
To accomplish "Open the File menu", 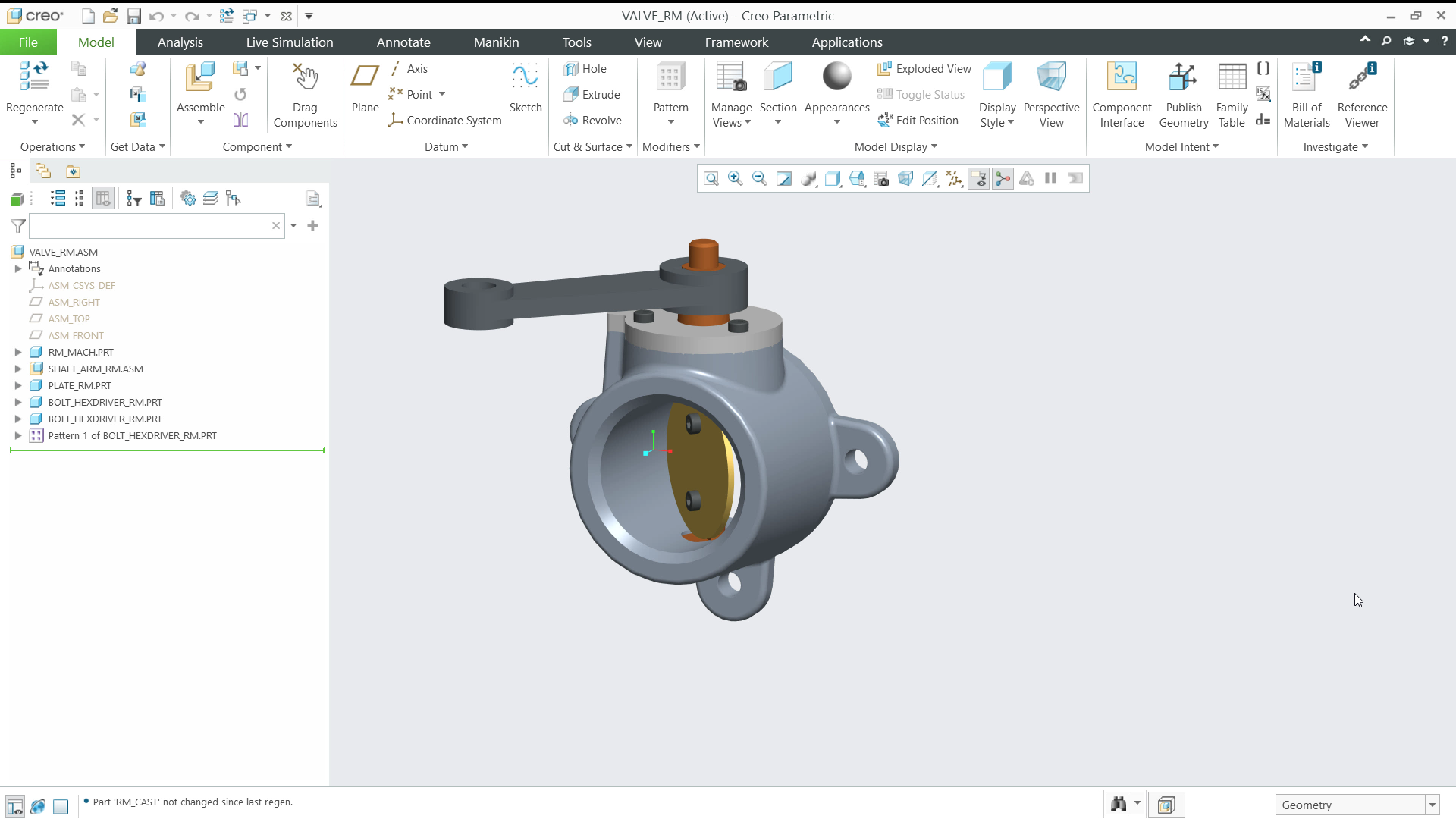I will pyautogui.click(x=28, y=42).
